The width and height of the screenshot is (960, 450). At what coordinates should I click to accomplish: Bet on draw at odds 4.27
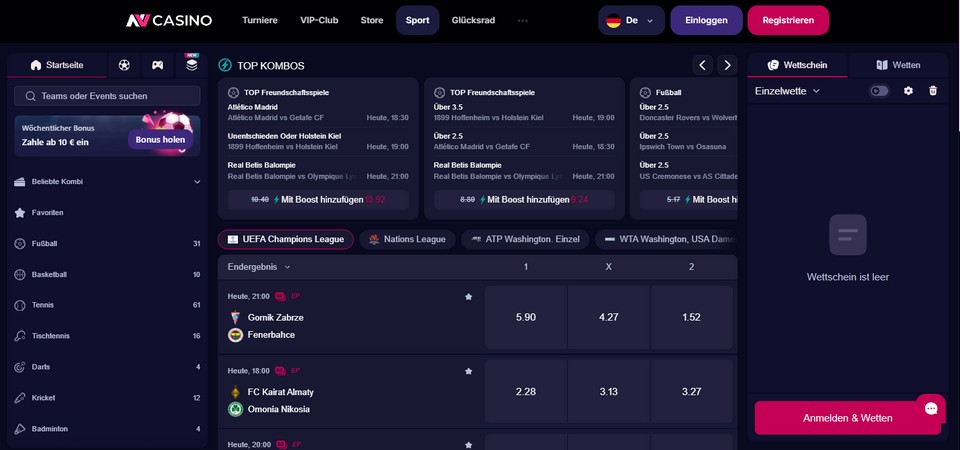pos(609,317)
